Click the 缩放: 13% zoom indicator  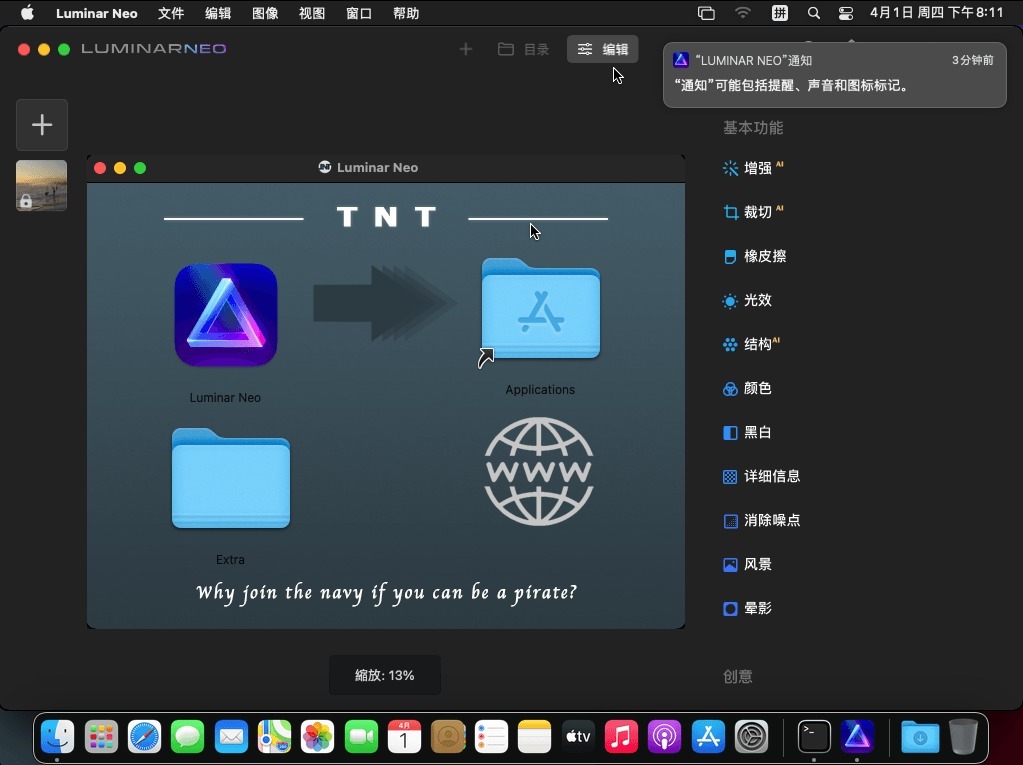point(385,675)
